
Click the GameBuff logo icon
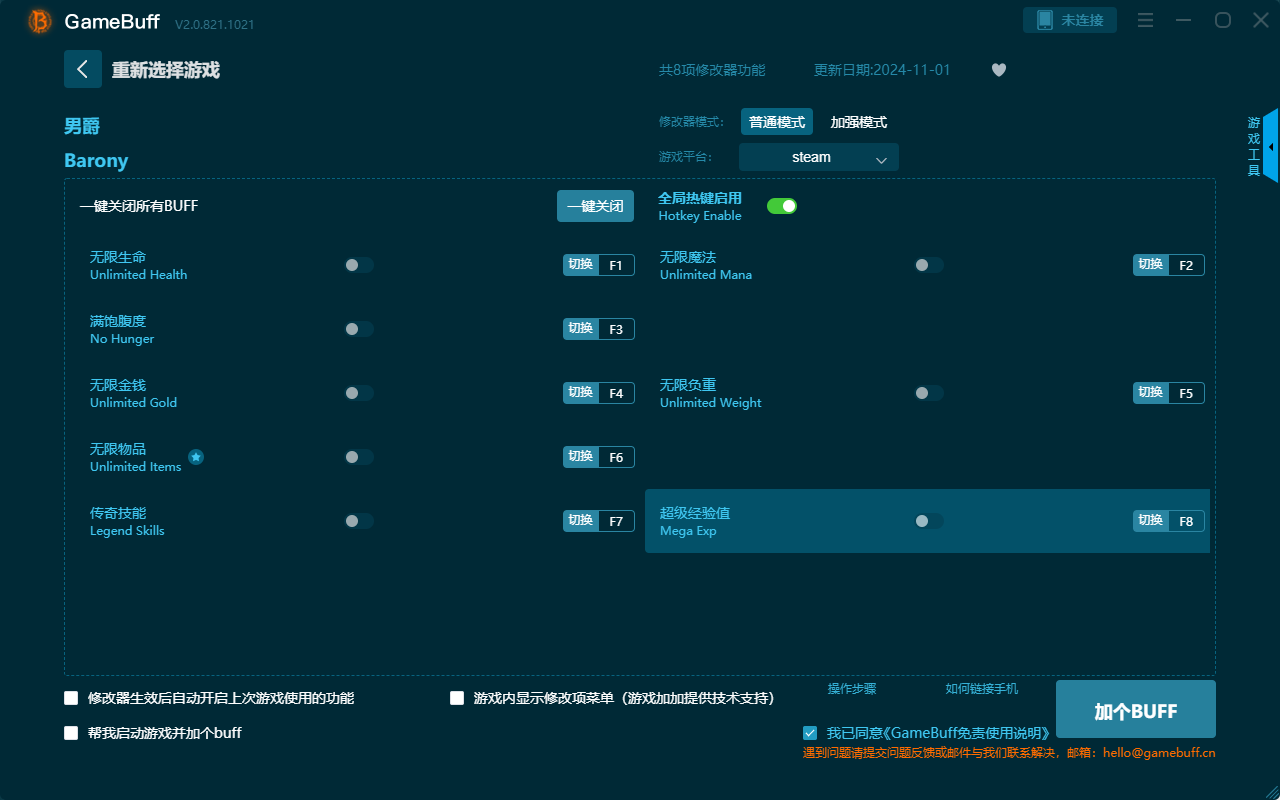point(38,20)
